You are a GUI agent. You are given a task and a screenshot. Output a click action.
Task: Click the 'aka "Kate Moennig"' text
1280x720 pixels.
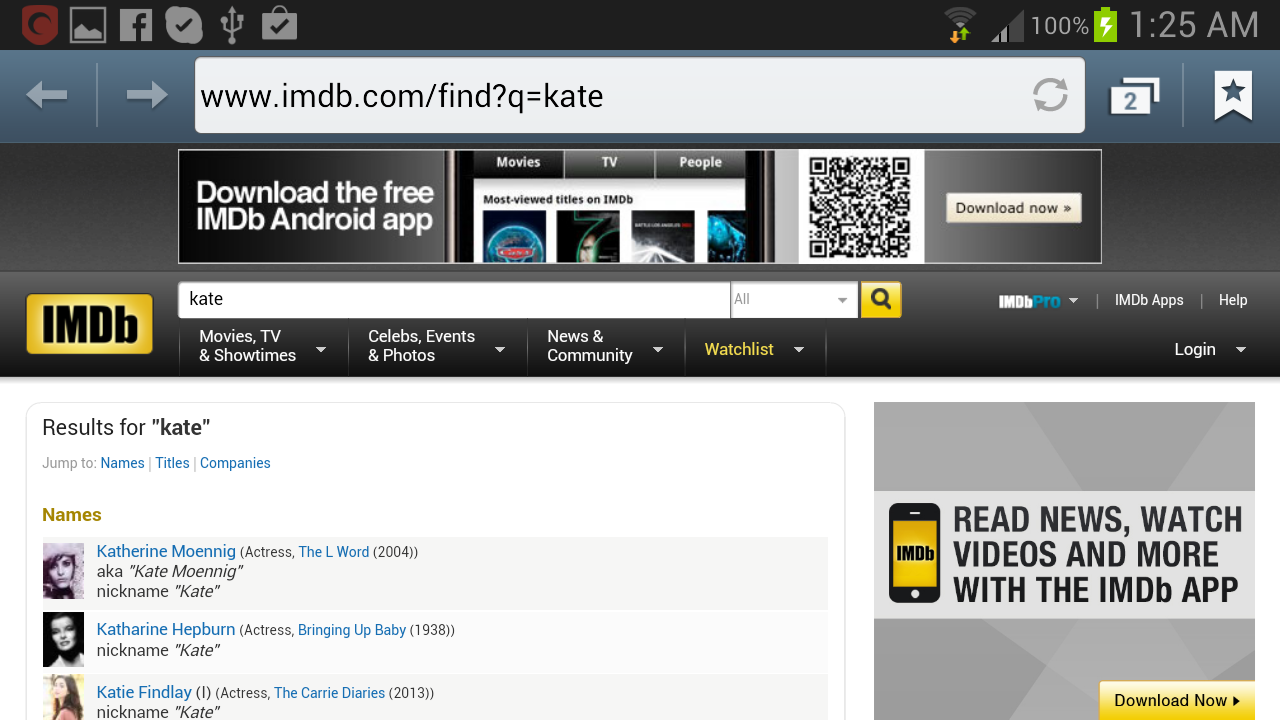(169, 571)
